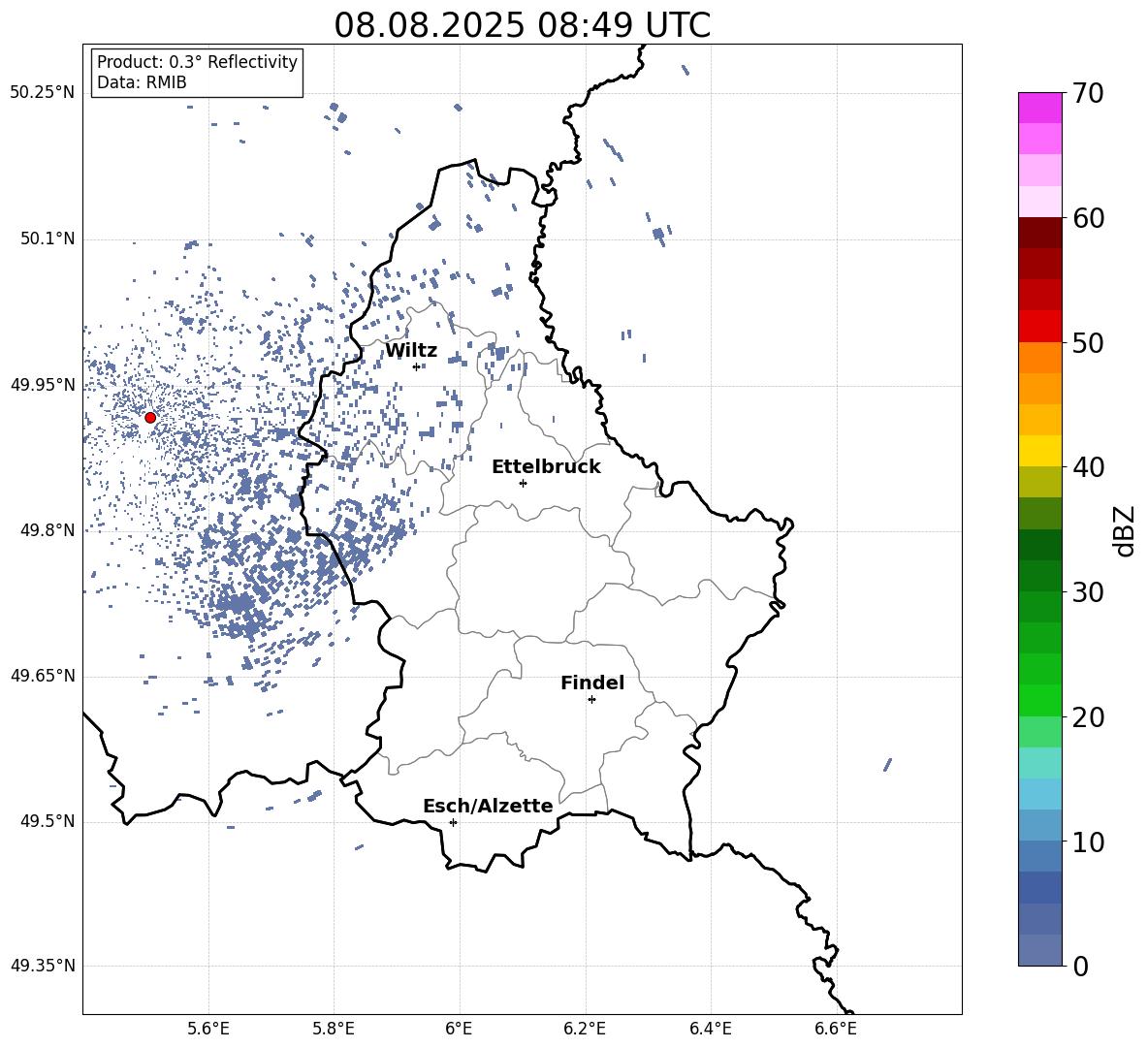
Task: Click the 50.25°N latitude label
Action: [43, 93]
